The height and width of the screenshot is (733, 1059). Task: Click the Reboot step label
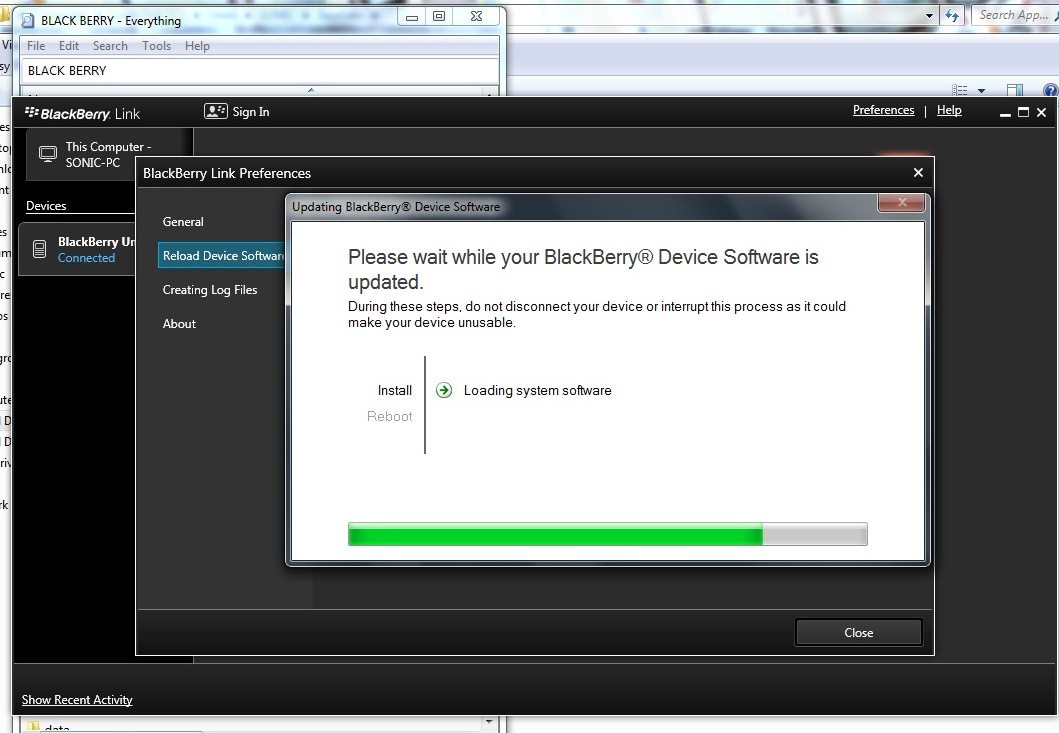pos(390,416)
